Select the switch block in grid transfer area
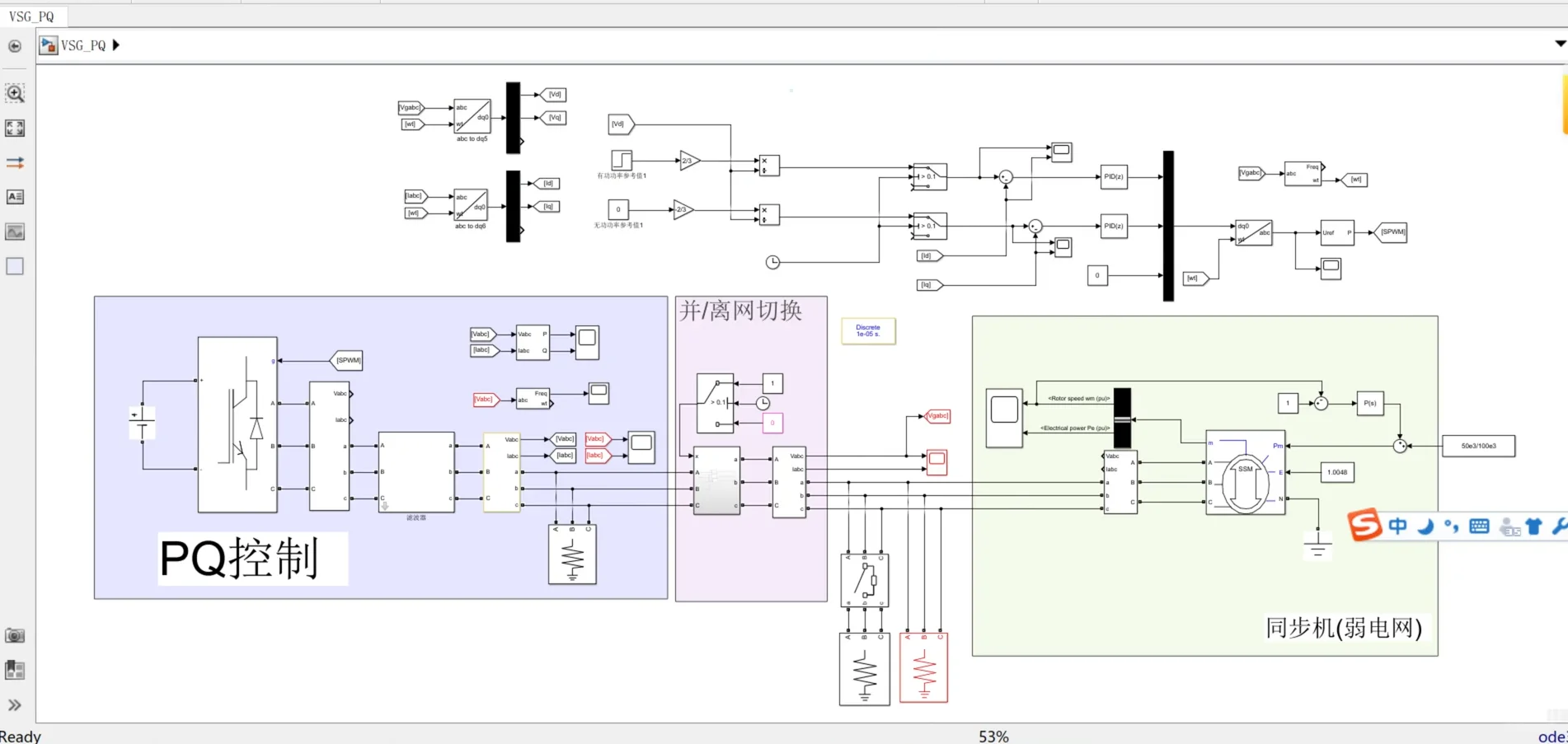 click(x=715, y=403)
